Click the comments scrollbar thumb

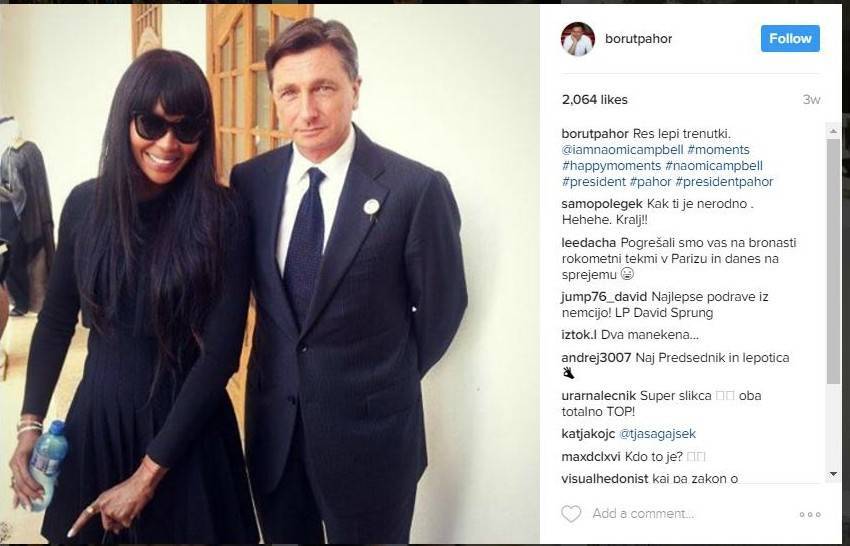click(833, 261)
